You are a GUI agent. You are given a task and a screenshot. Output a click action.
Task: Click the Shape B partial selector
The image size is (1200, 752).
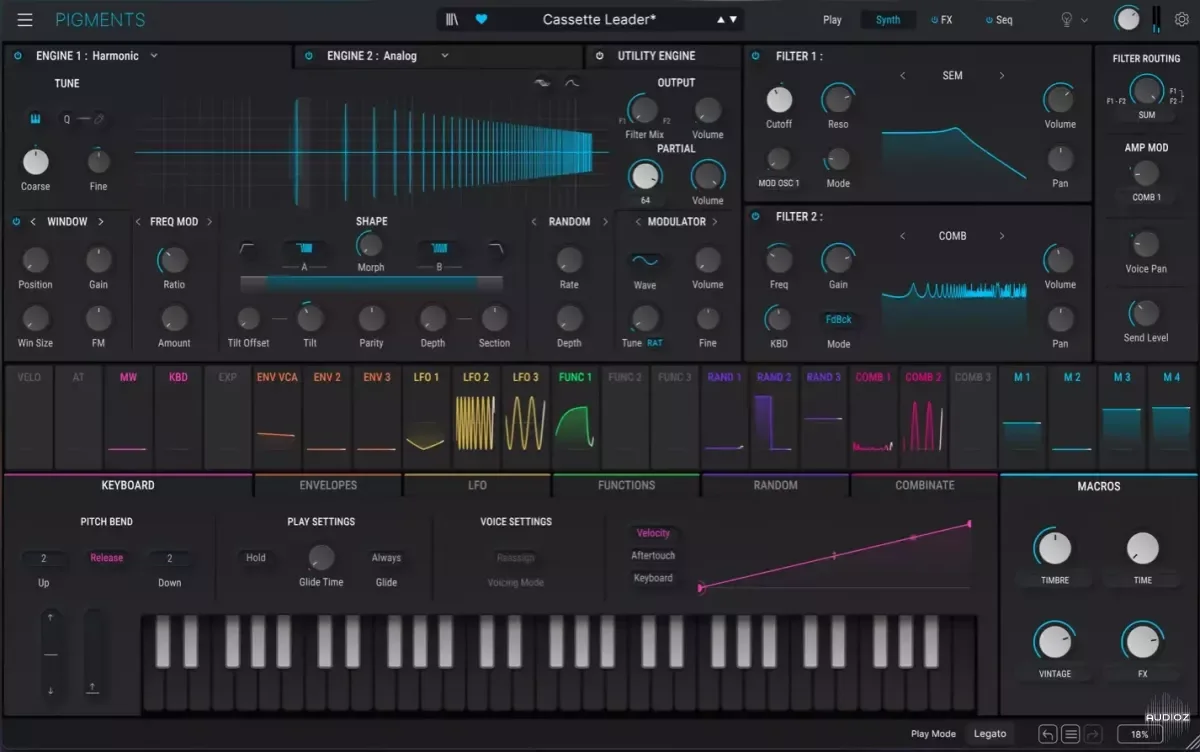(x=439, y=249)
